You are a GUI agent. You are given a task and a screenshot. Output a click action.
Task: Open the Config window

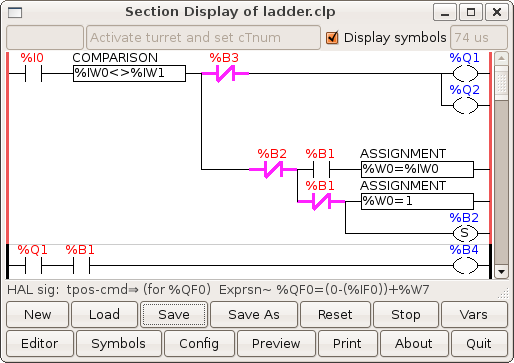click(199, 343)
